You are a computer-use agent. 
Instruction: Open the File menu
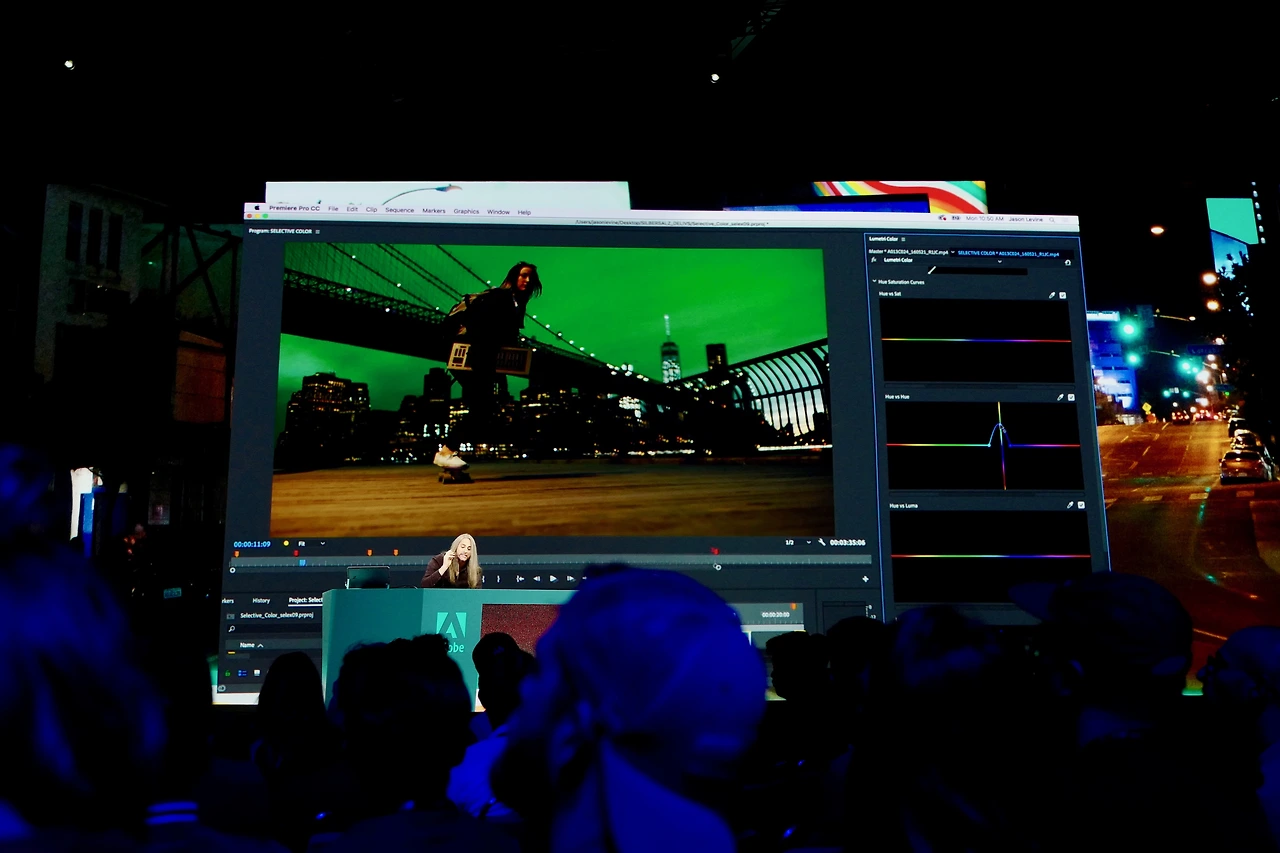[333, 209]
